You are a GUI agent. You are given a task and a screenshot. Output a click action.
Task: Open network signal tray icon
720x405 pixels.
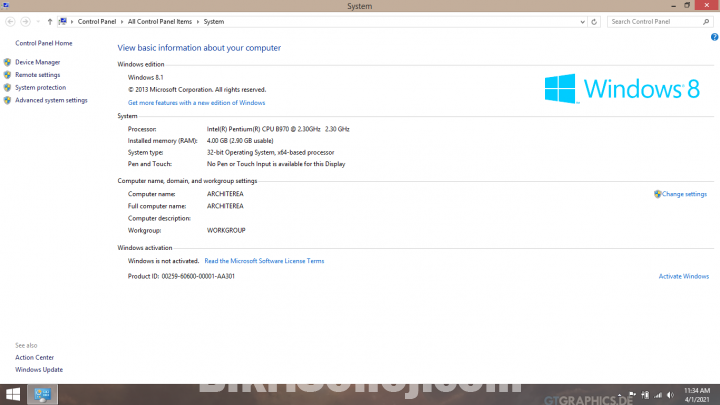pos(658,395)
